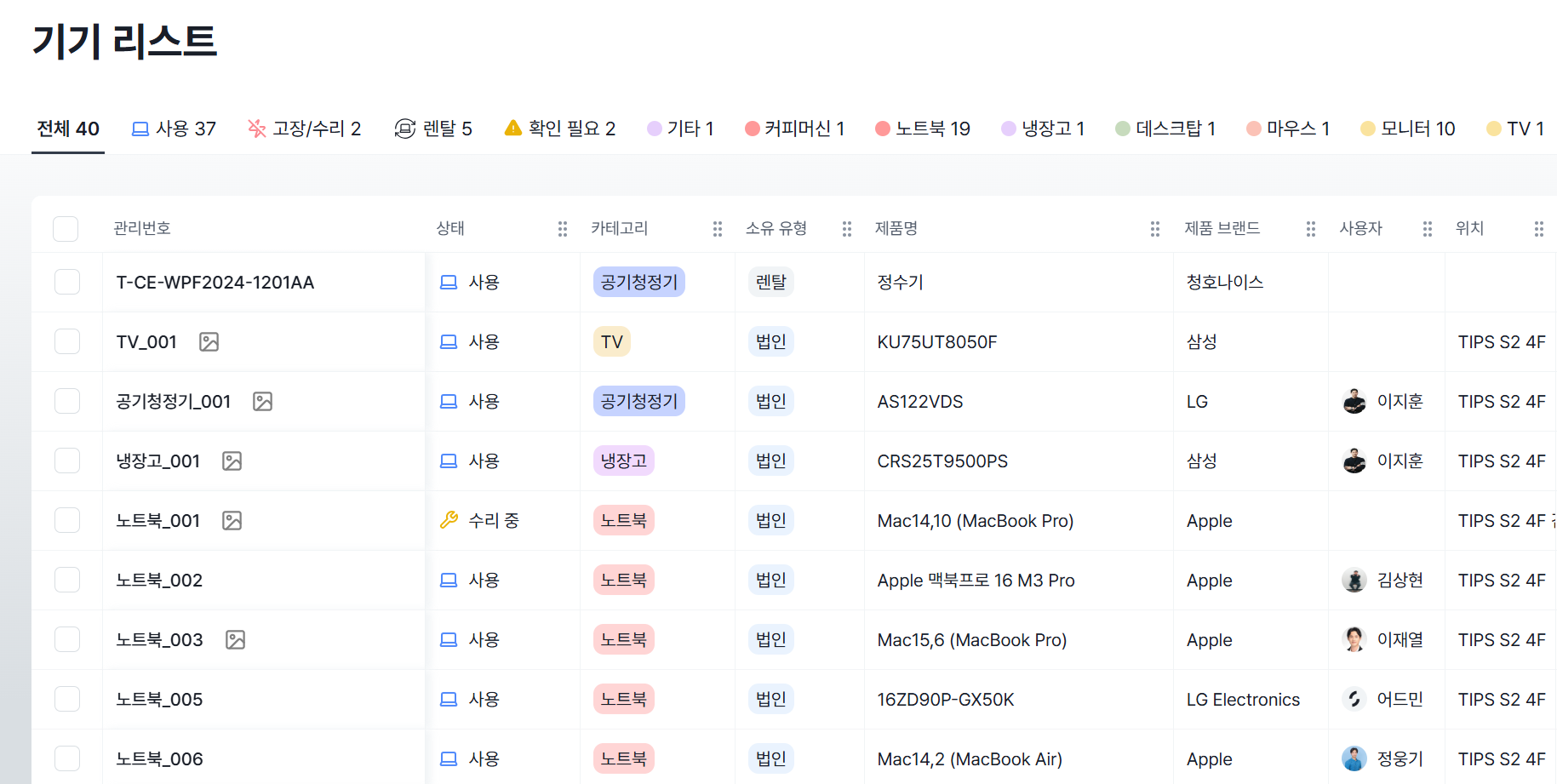Open the image icon for 노트북_003
This screenshot has width=1557, height=784.
235,640
